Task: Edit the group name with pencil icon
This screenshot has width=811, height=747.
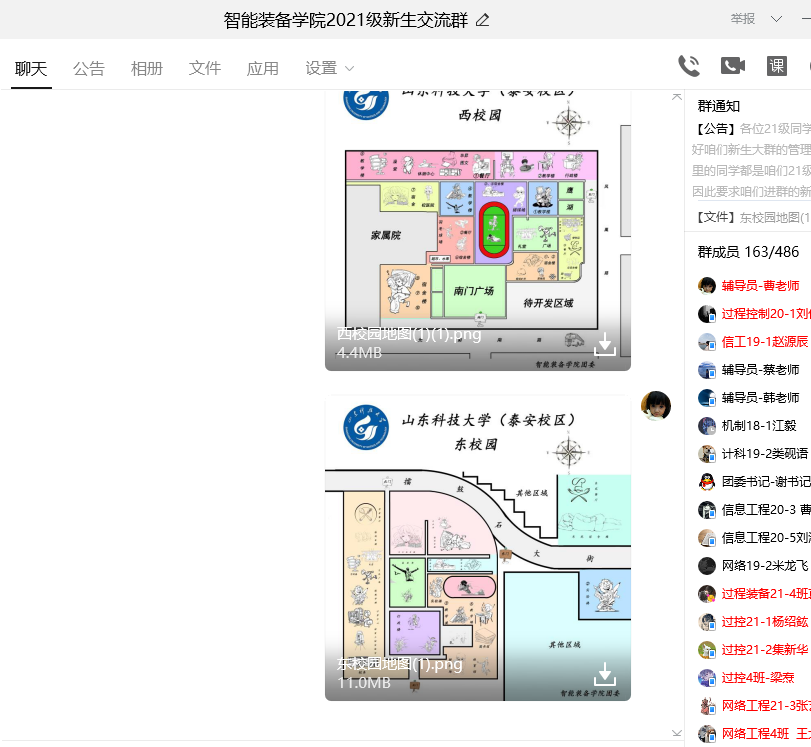Action: 483,20
